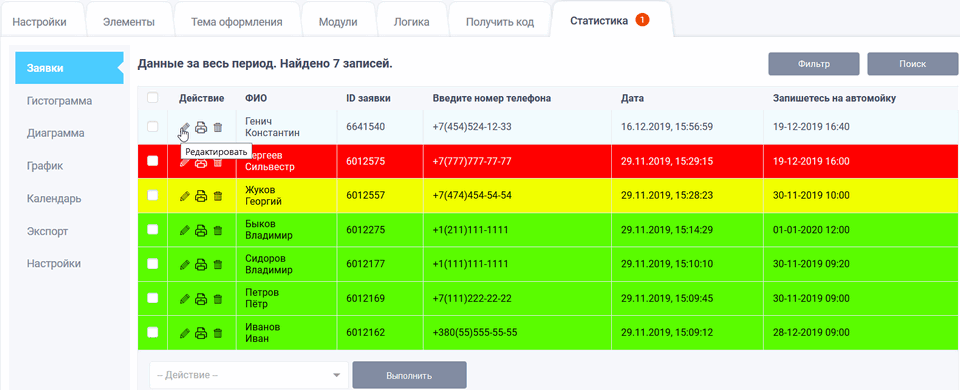The height and width of the screenshot is (390, 960).
Task: Click the Выполнить button
Action: tap(410, 375)
